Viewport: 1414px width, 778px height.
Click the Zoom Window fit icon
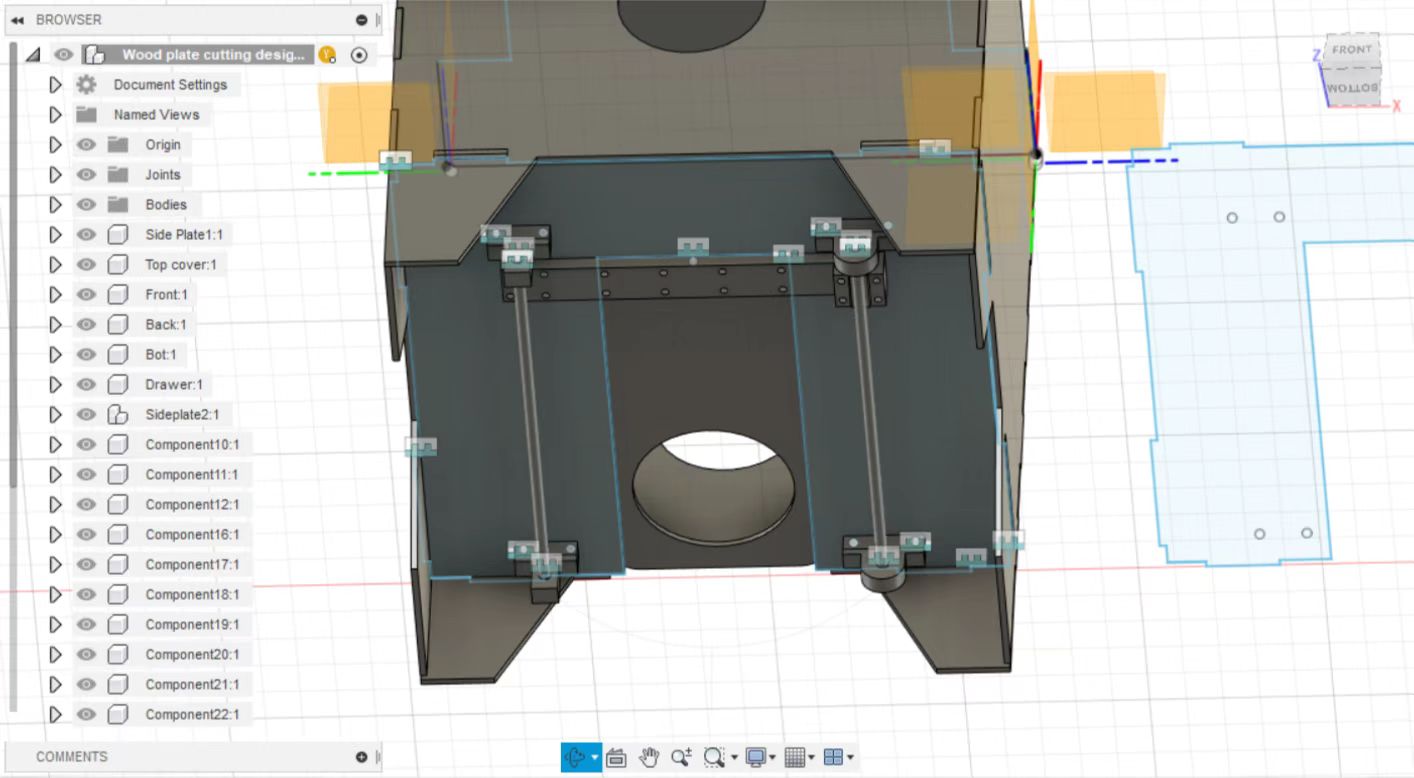point(713,757)
